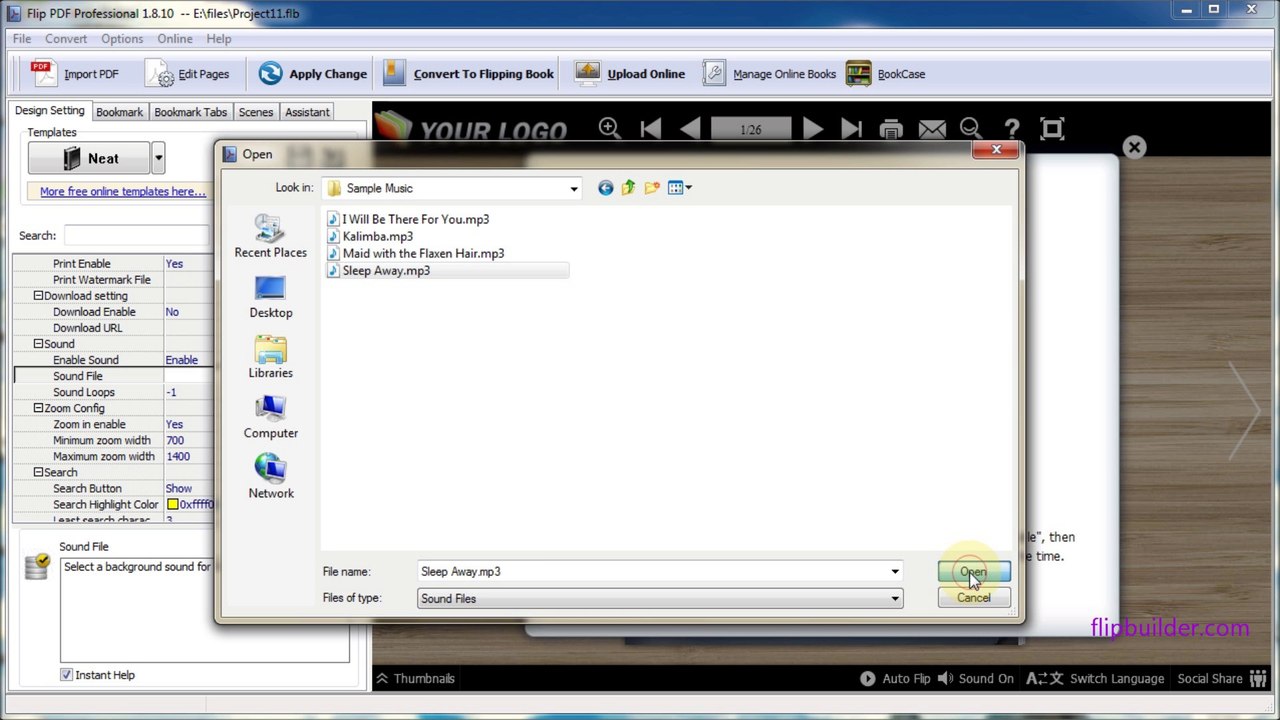Switch to the Assistant tab
The height and width of the screenshot is (720, 1280).
[x=307, y=112]
